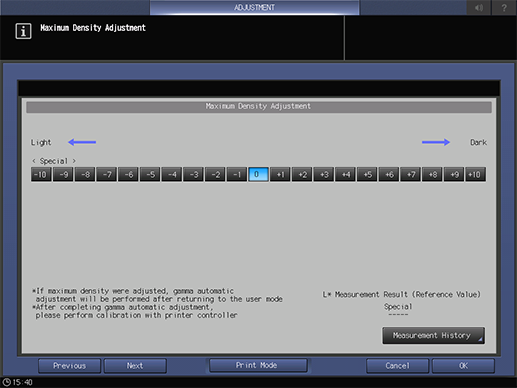This screenshot has width=517, height=388.
Task: Click the 'Light' label text
Action: pyautogui.click(x=41, y=142)
